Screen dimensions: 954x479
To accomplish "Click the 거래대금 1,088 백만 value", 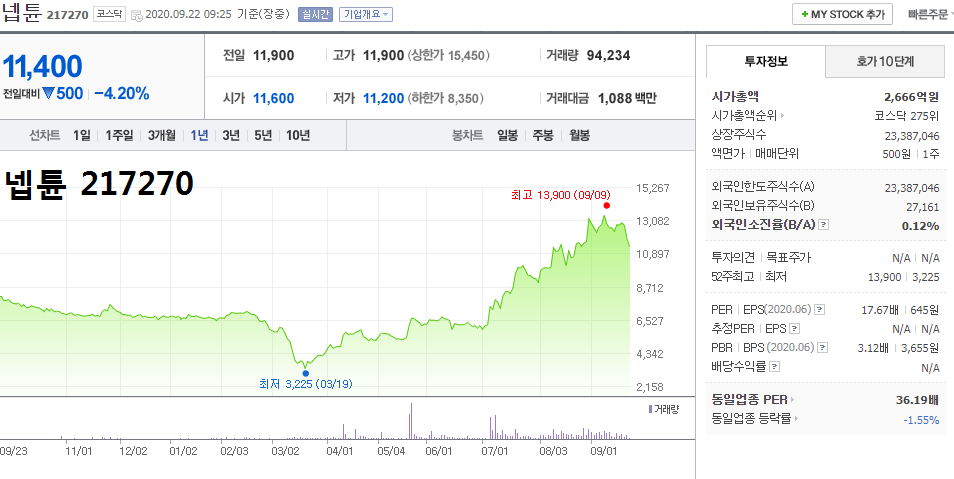I will pyautogui.click(x=627, y=98).
